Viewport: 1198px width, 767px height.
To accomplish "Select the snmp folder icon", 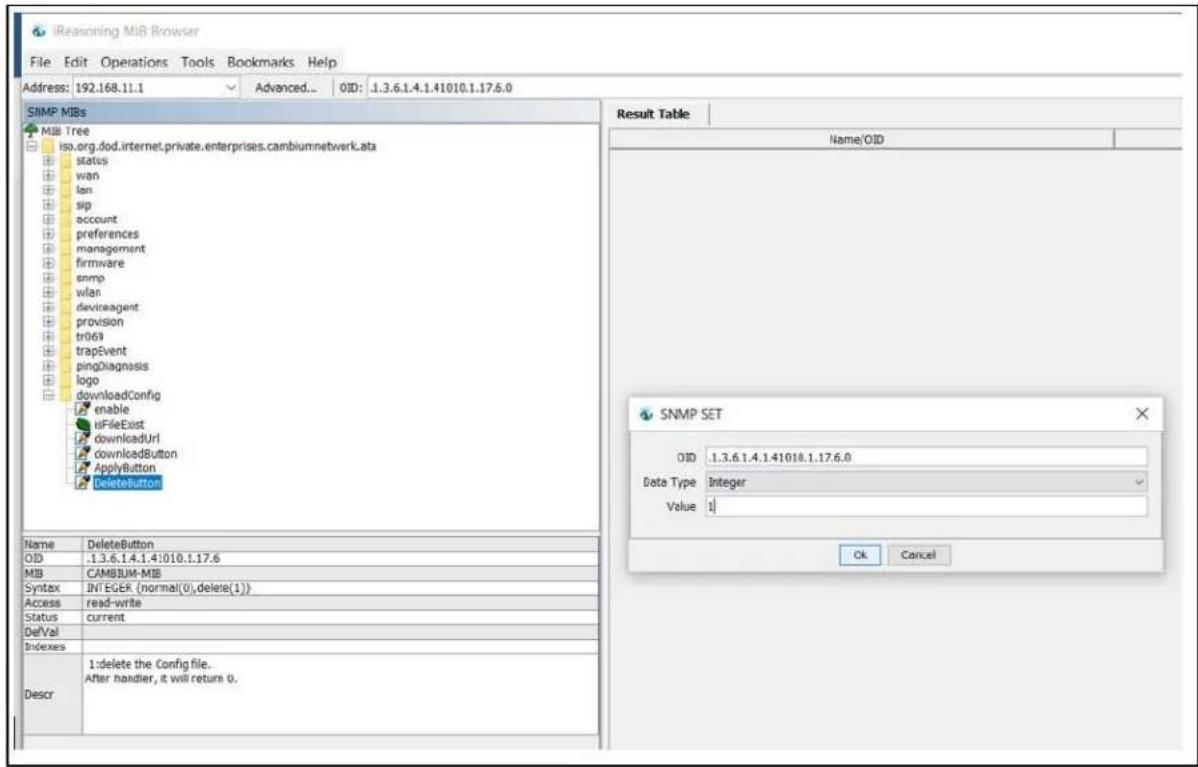I will (66, 278).
